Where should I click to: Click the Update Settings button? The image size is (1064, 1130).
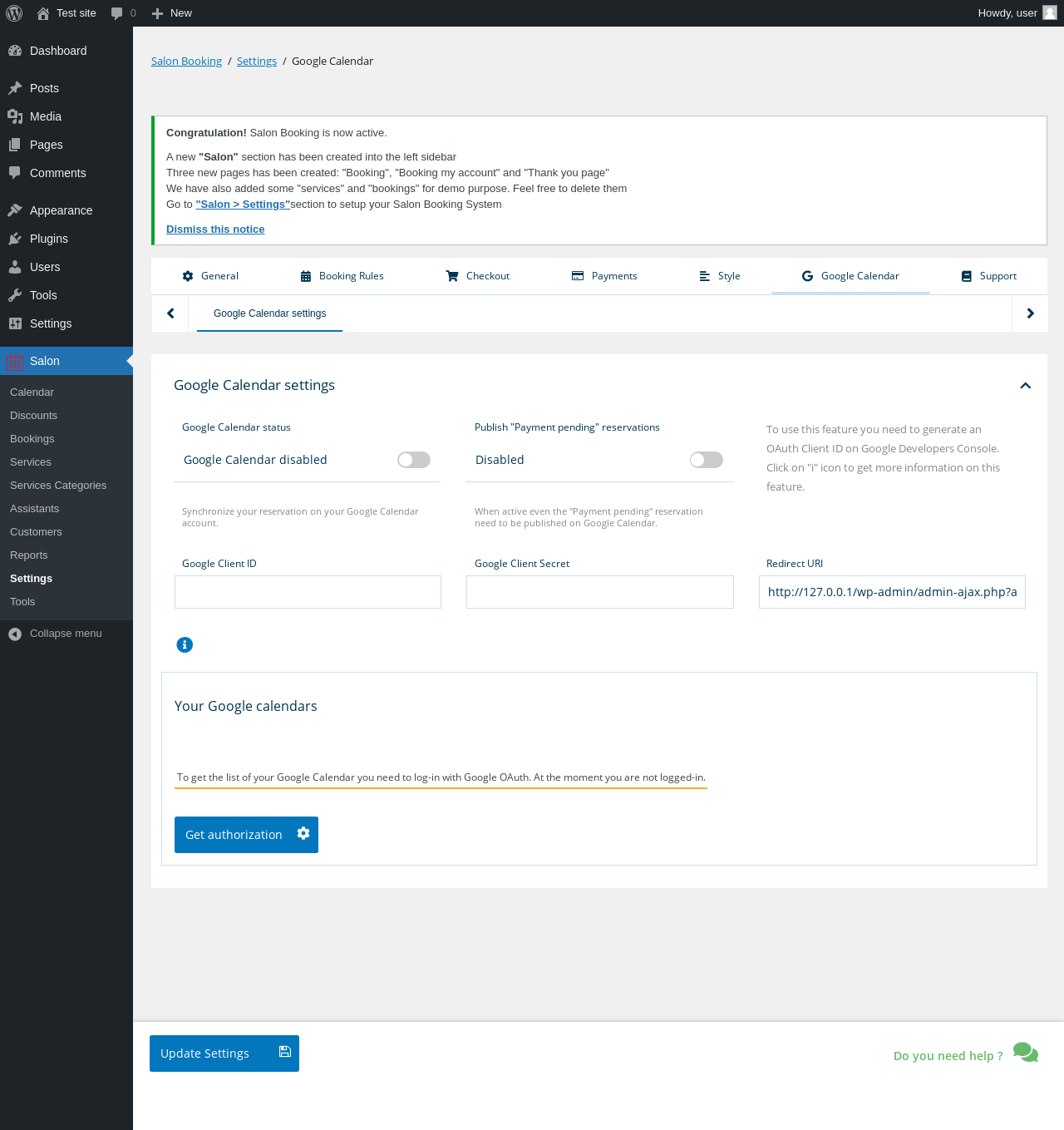(224, 1054)
